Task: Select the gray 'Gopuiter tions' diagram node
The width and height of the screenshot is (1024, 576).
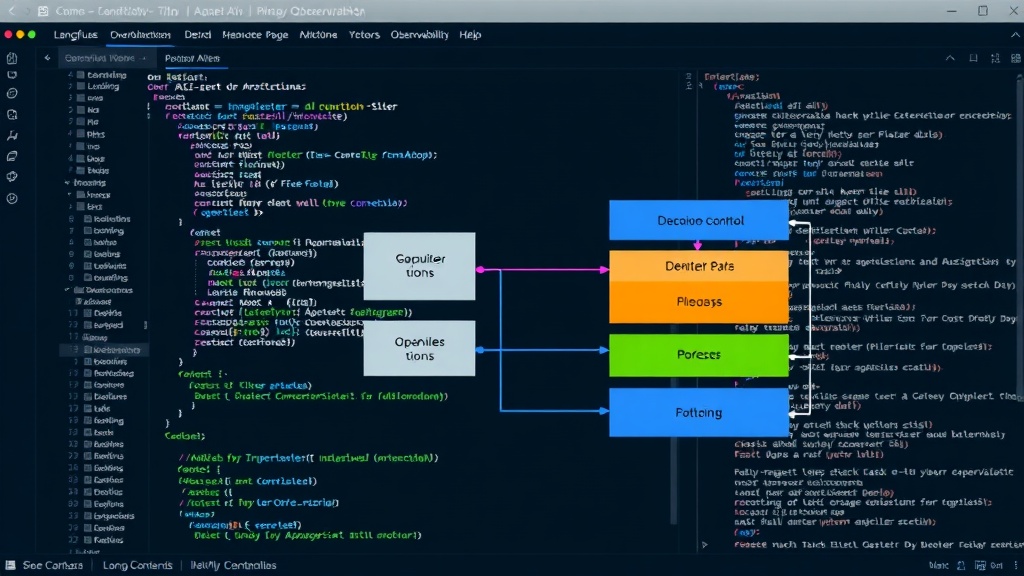Action: [x=419, y=266]
